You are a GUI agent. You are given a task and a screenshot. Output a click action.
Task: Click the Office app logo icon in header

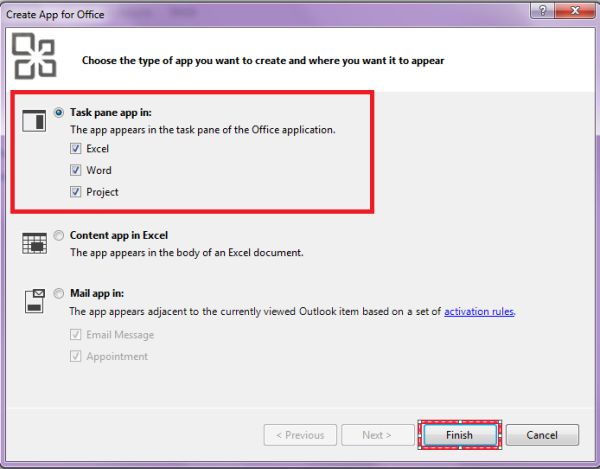coord(34,56)
